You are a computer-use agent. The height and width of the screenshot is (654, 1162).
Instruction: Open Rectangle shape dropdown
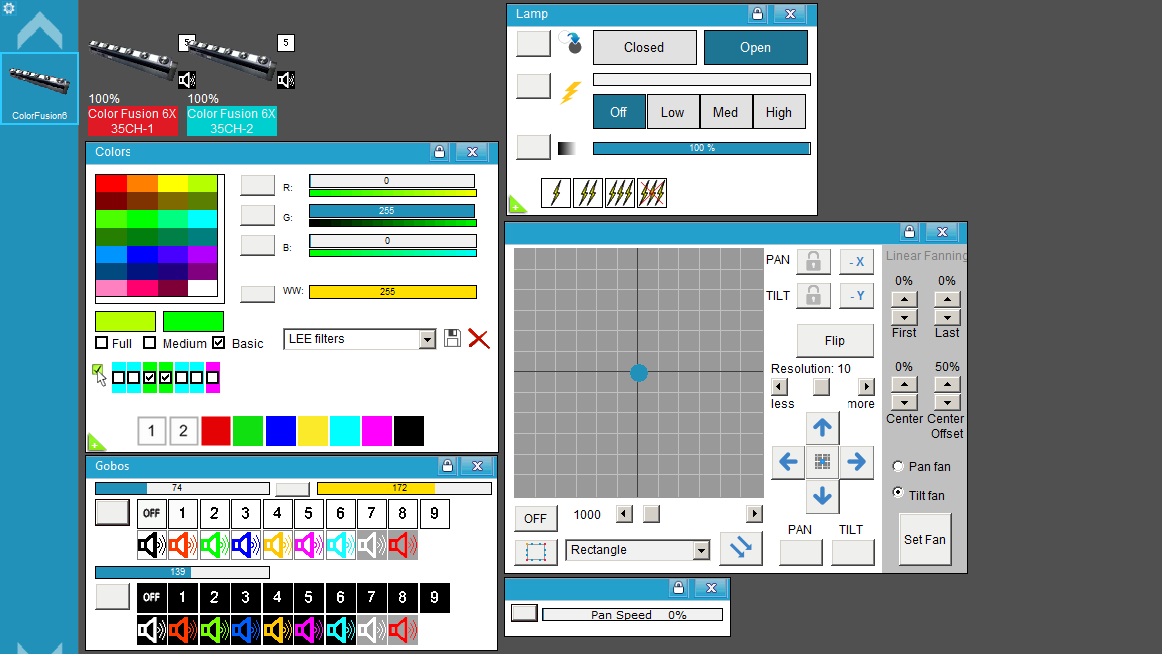(701, 550)
